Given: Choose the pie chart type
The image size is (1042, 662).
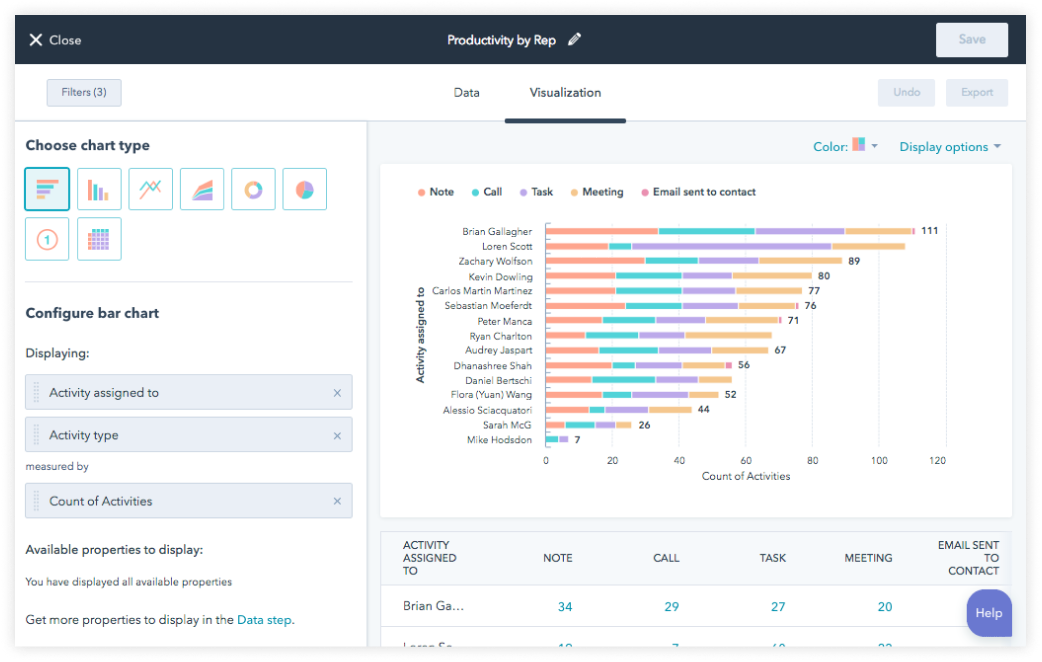Looking at the screenshot, I should 305,188.
